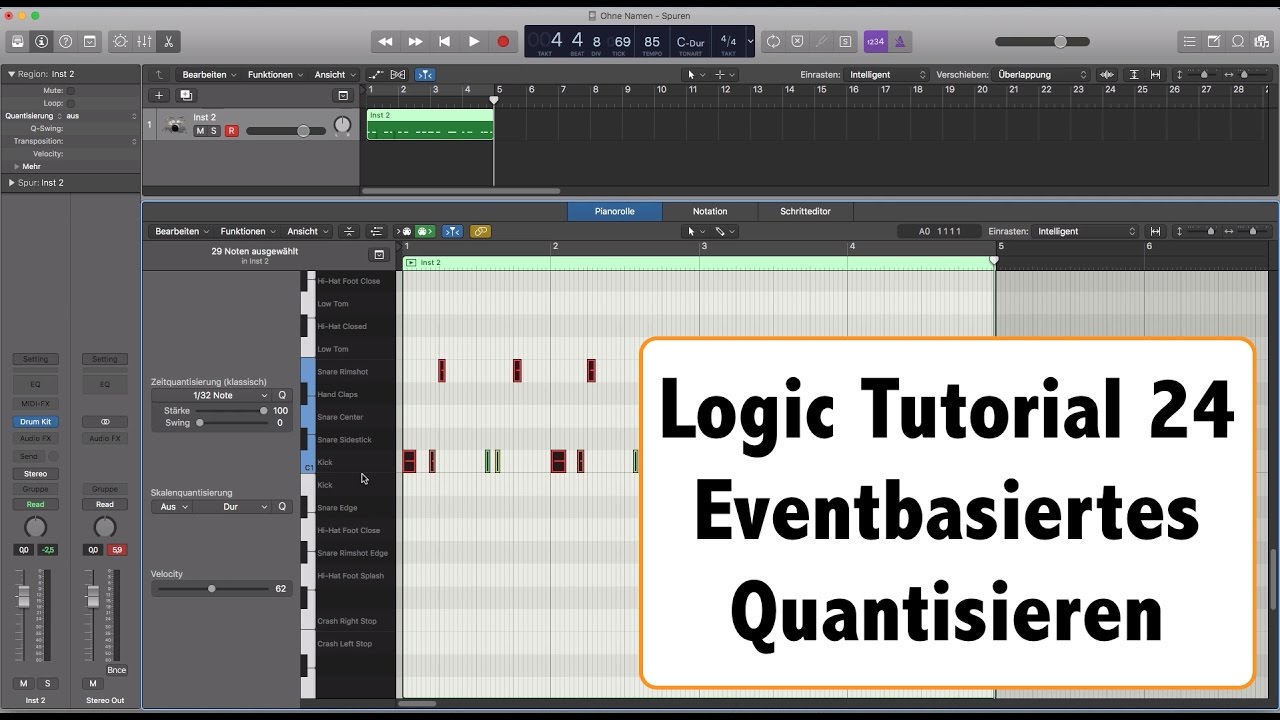Click Q button next to 1/32 Note

(282, 395)
